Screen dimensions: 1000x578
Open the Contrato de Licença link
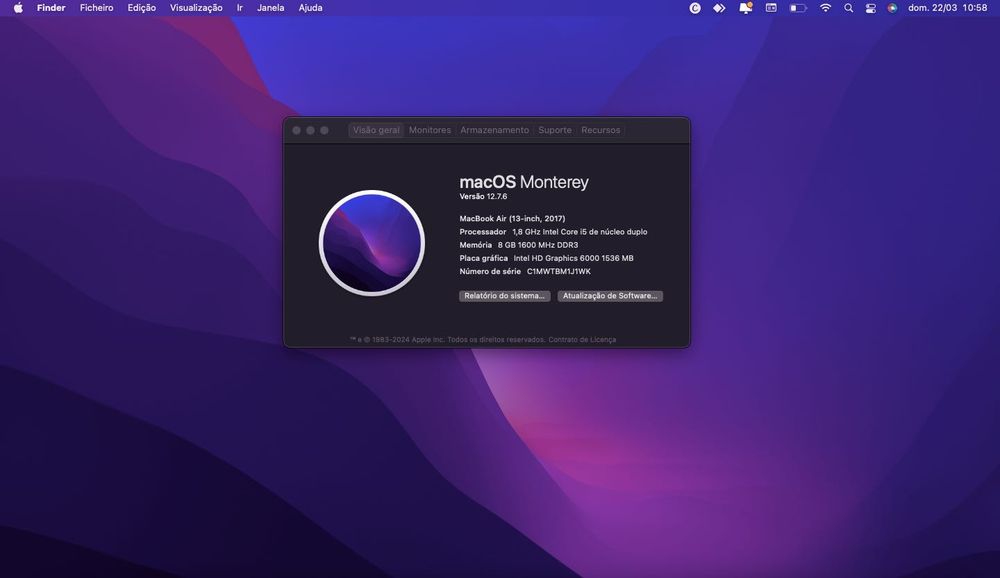click(582, 339)
